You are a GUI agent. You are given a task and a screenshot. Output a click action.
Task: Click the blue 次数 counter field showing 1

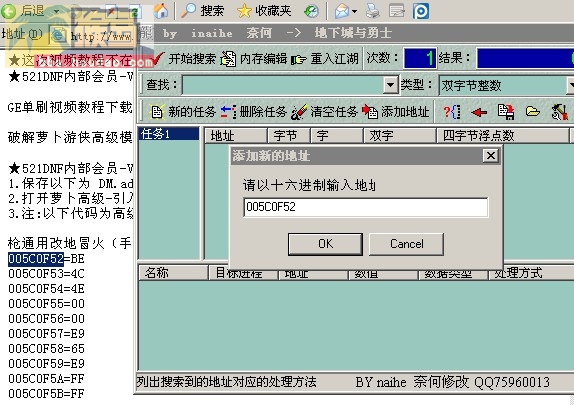click(420, 58)
